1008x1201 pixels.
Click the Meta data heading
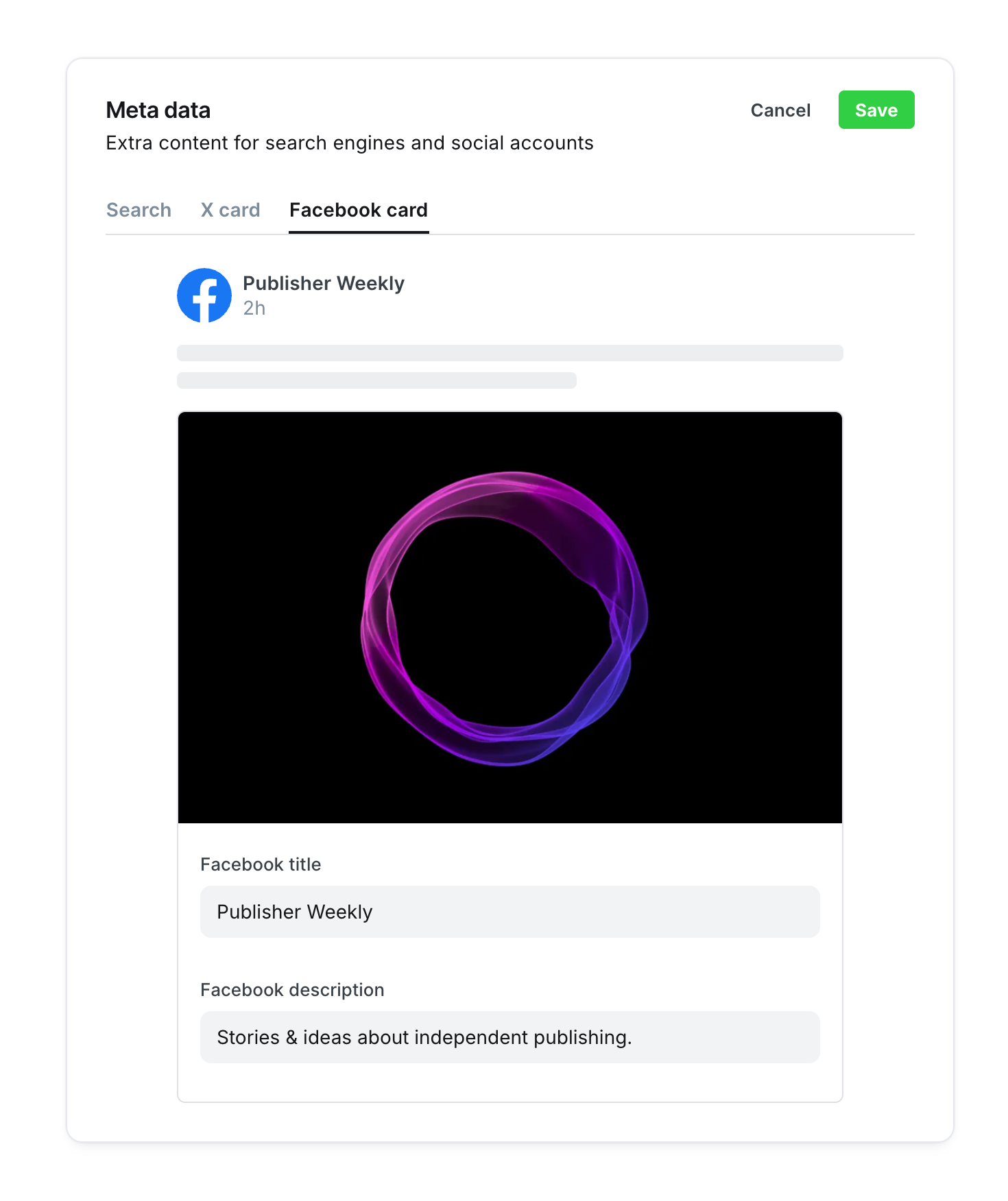158,110
